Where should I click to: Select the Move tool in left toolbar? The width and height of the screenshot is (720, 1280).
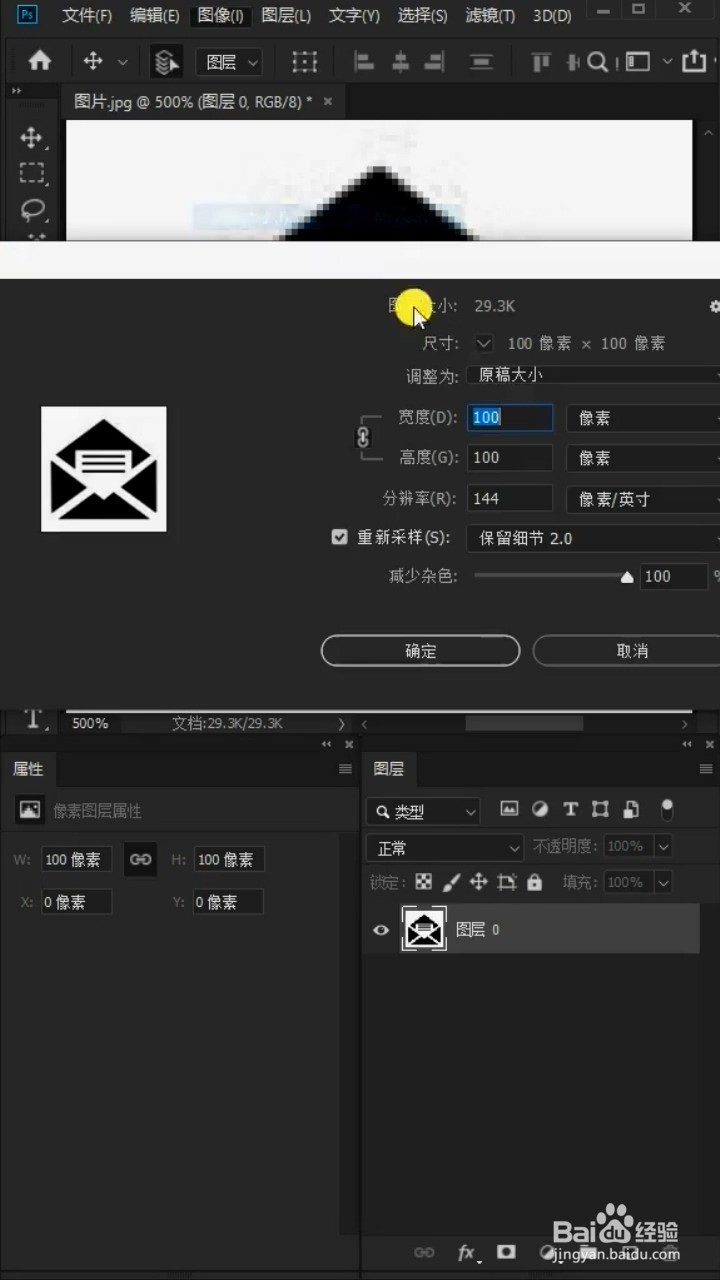(32, 138)
